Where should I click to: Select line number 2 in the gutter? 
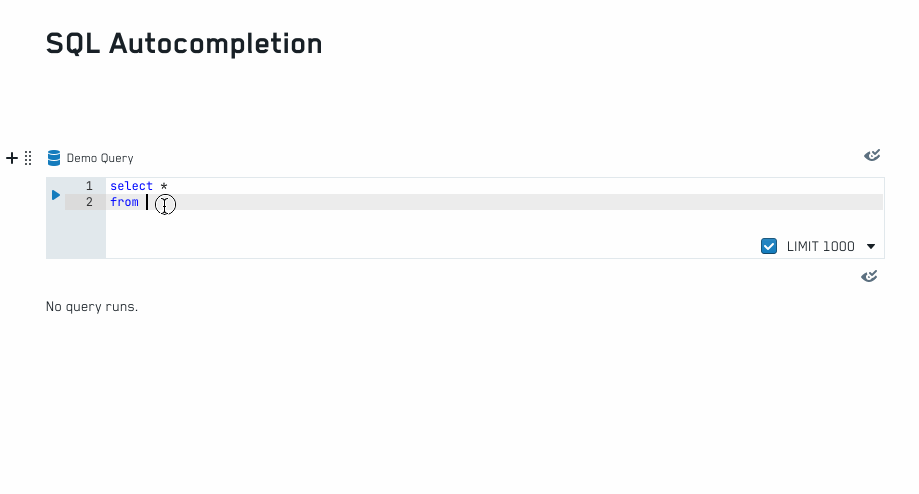coord(89,202)
